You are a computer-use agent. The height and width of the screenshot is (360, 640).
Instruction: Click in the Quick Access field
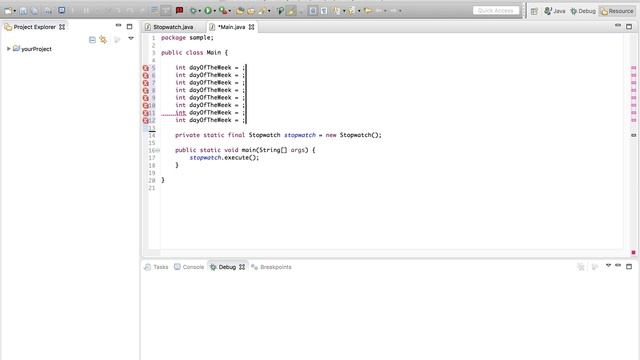(496, 11)
